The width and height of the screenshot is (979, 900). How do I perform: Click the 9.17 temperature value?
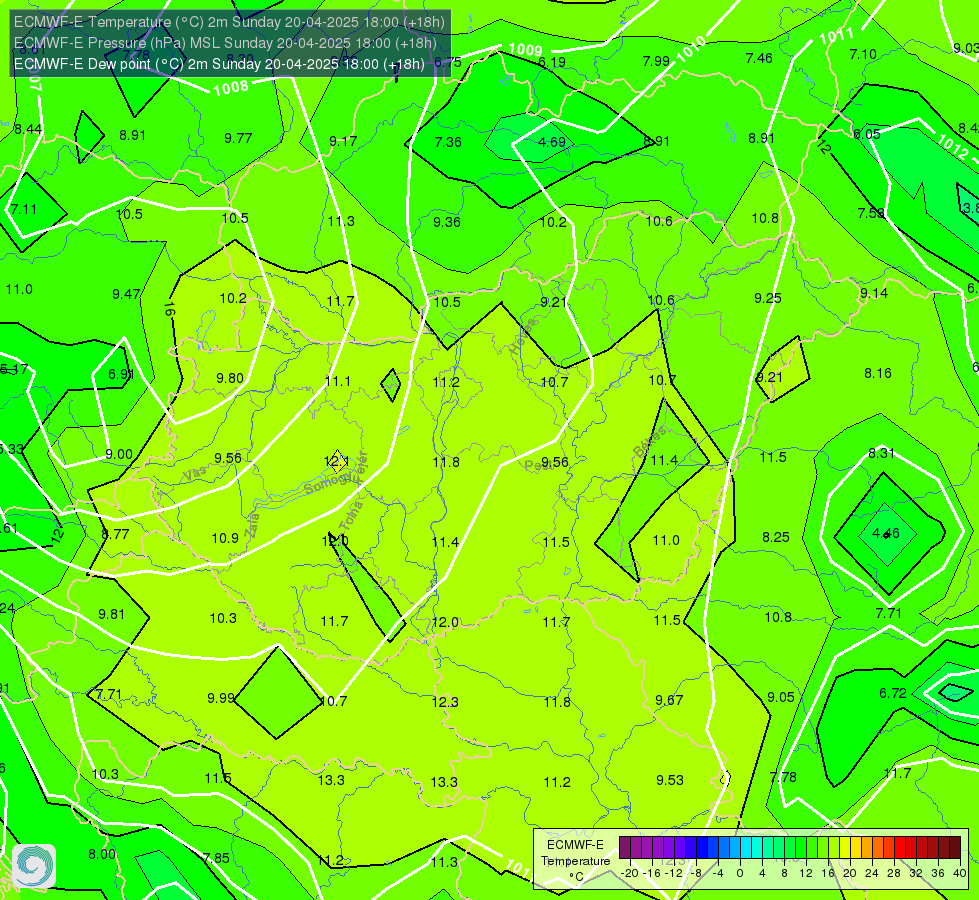tap(343, 141)
